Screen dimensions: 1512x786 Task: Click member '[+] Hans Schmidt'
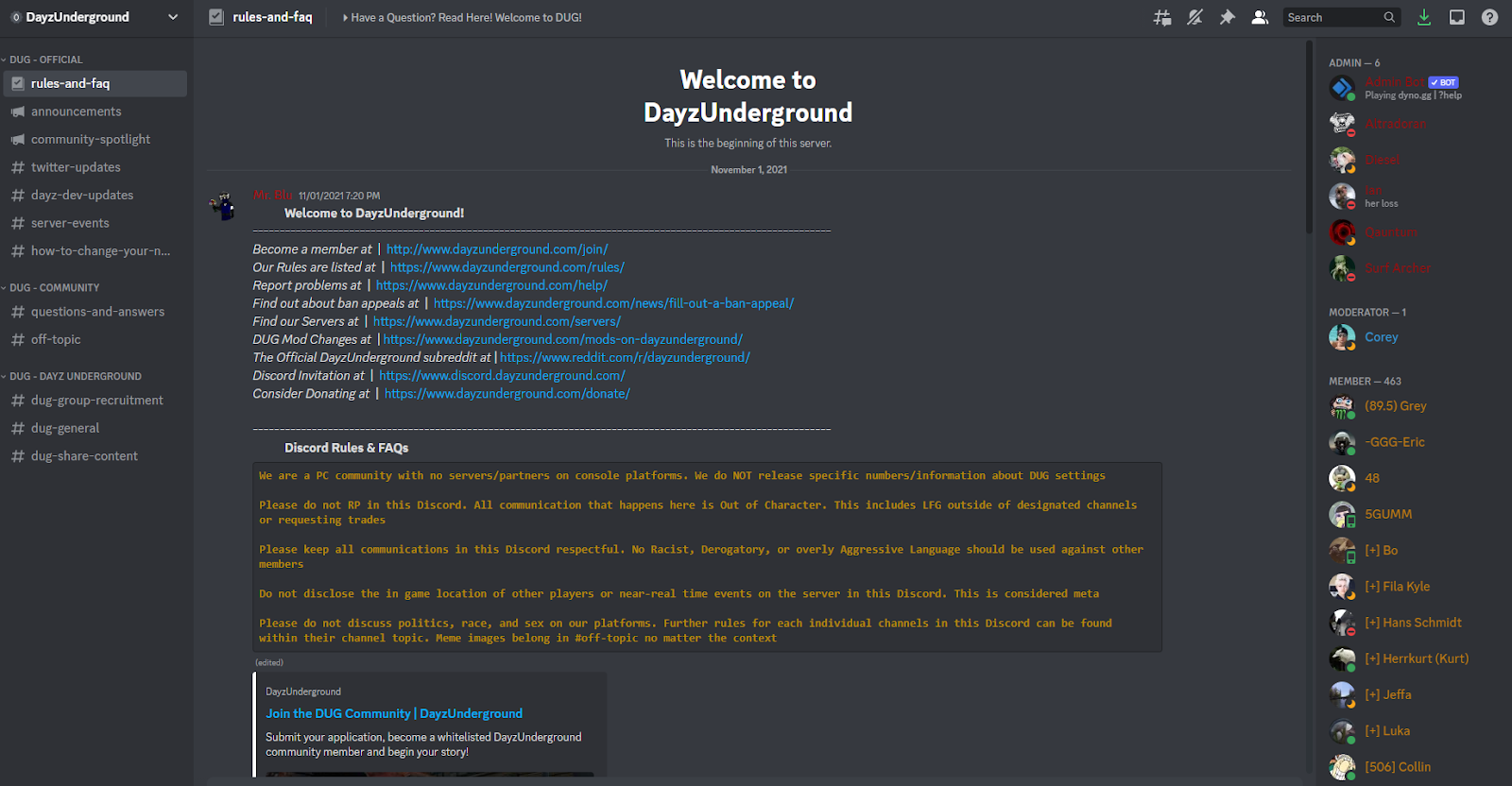click(x=1412, y=623)
